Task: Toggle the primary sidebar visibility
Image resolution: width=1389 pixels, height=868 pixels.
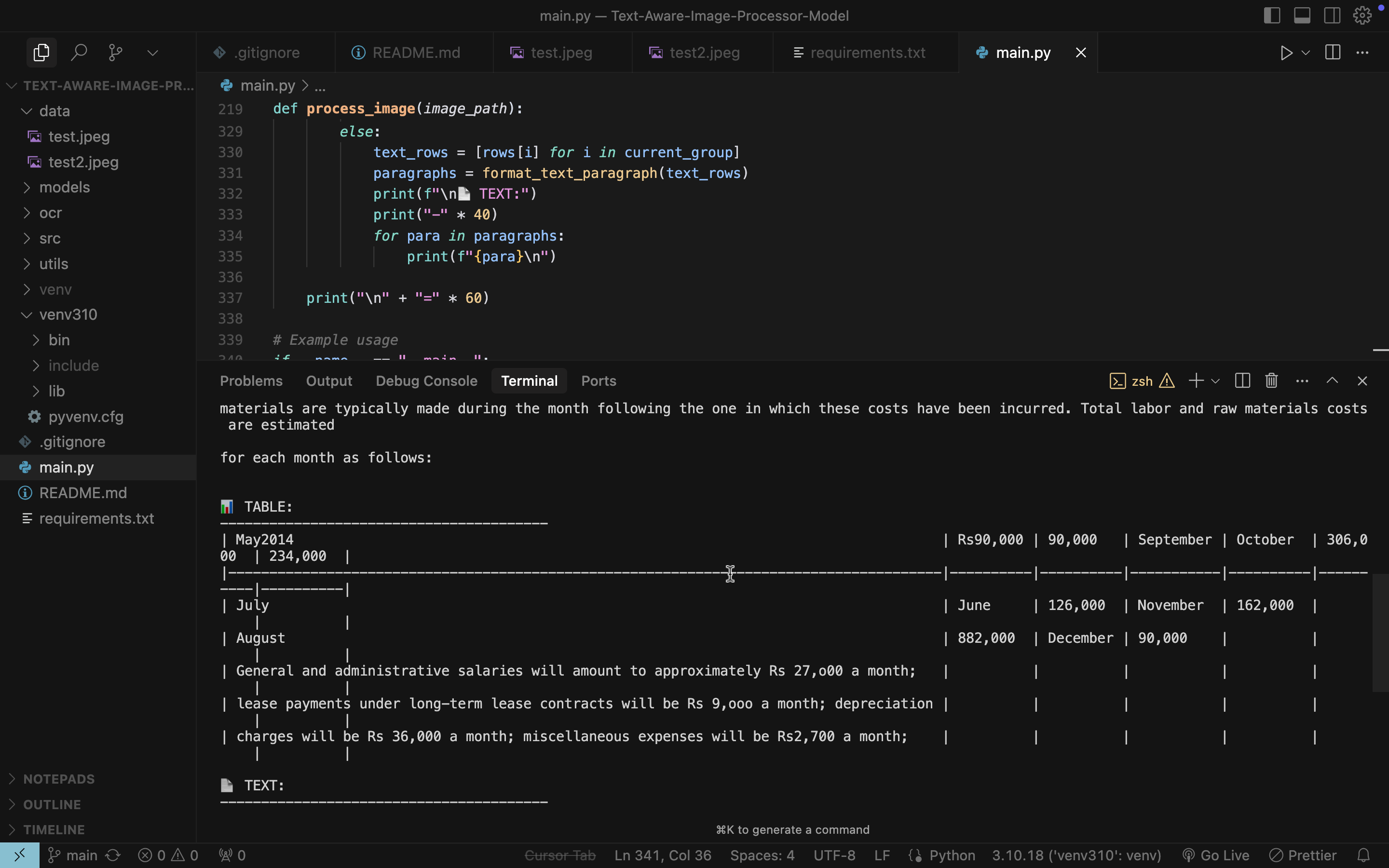Action: pyautogui.click(x=1272, y=15)
